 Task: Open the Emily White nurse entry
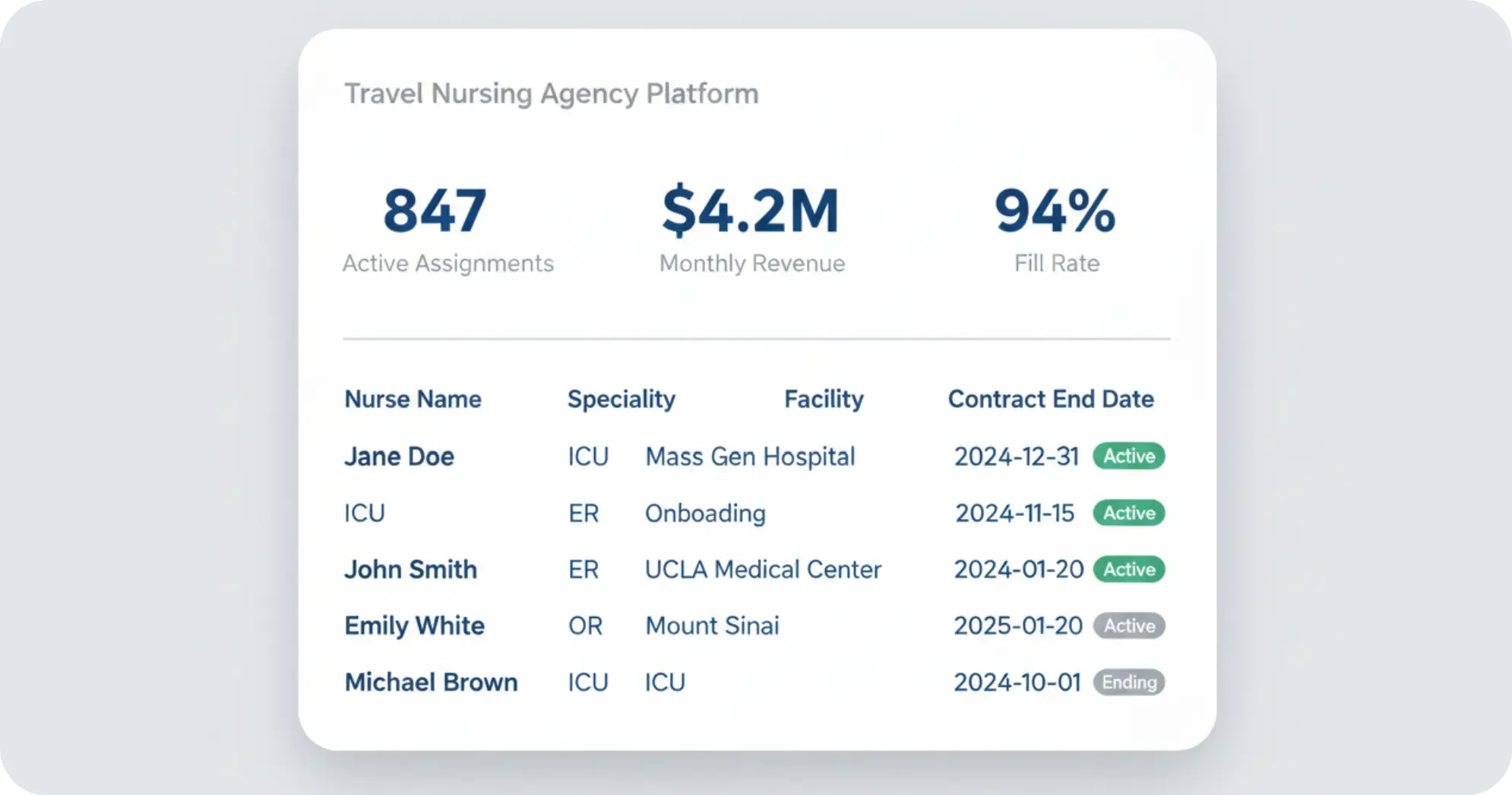click(x=415, y=626)
